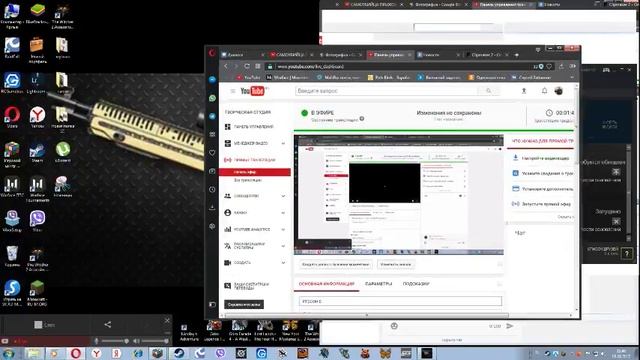Click the dark help and feedback button

click(244, 304)
